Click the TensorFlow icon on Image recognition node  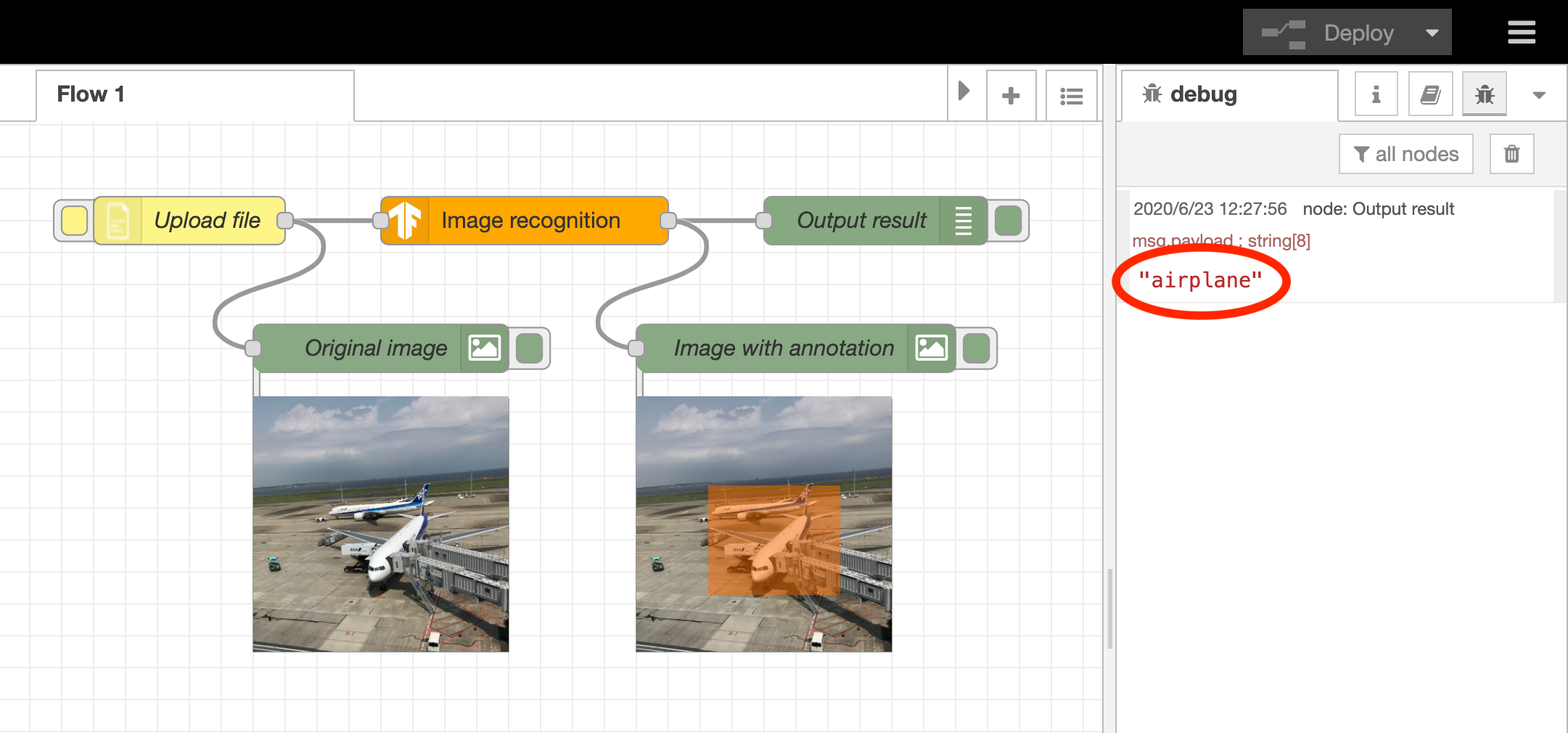click(x=405, y=221)
